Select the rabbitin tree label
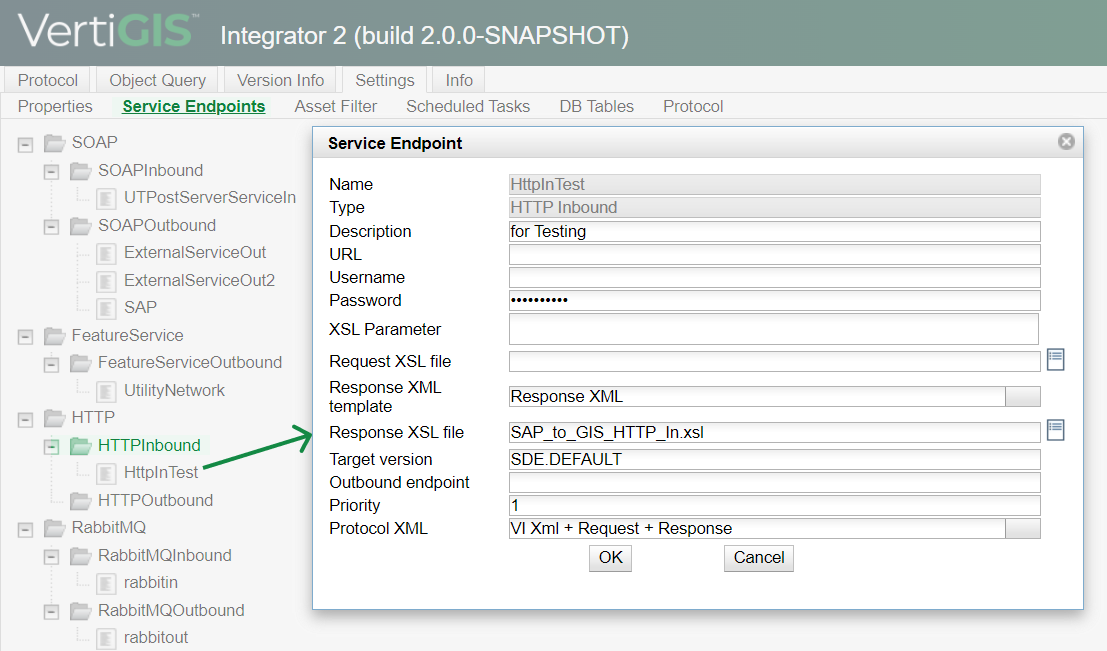This screenshot has width=1107, height=651. (150, 583)
